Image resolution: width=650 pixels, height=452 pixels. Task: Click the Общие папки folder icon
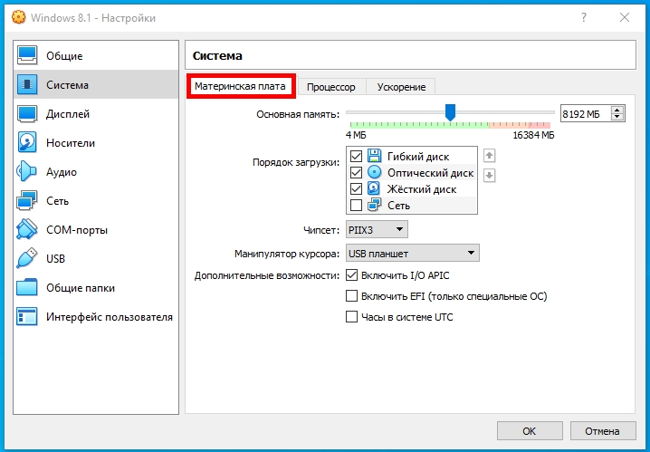pyautogui.click(x=27, y=287)
